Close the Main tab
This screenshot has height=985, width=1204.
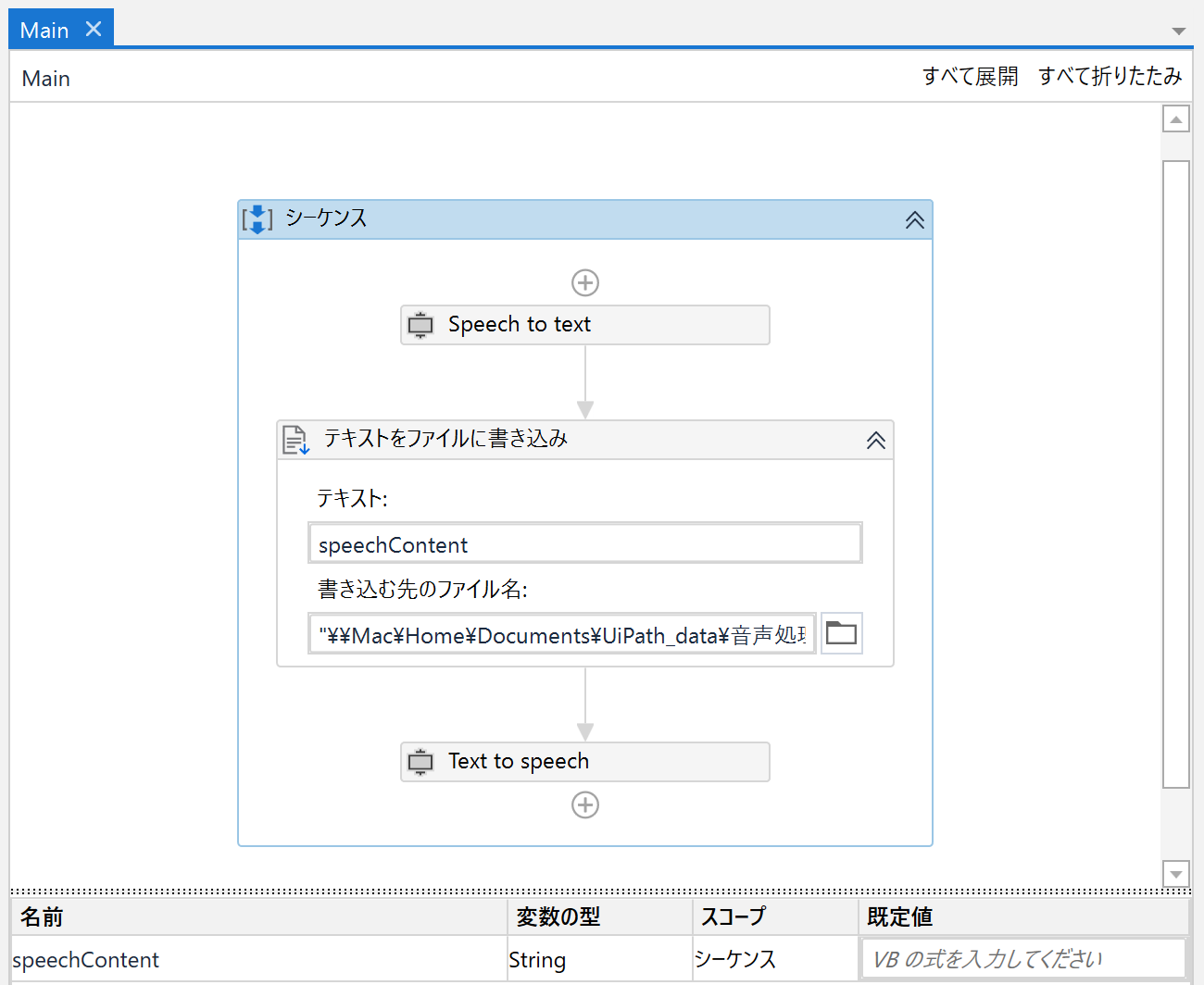94,29
